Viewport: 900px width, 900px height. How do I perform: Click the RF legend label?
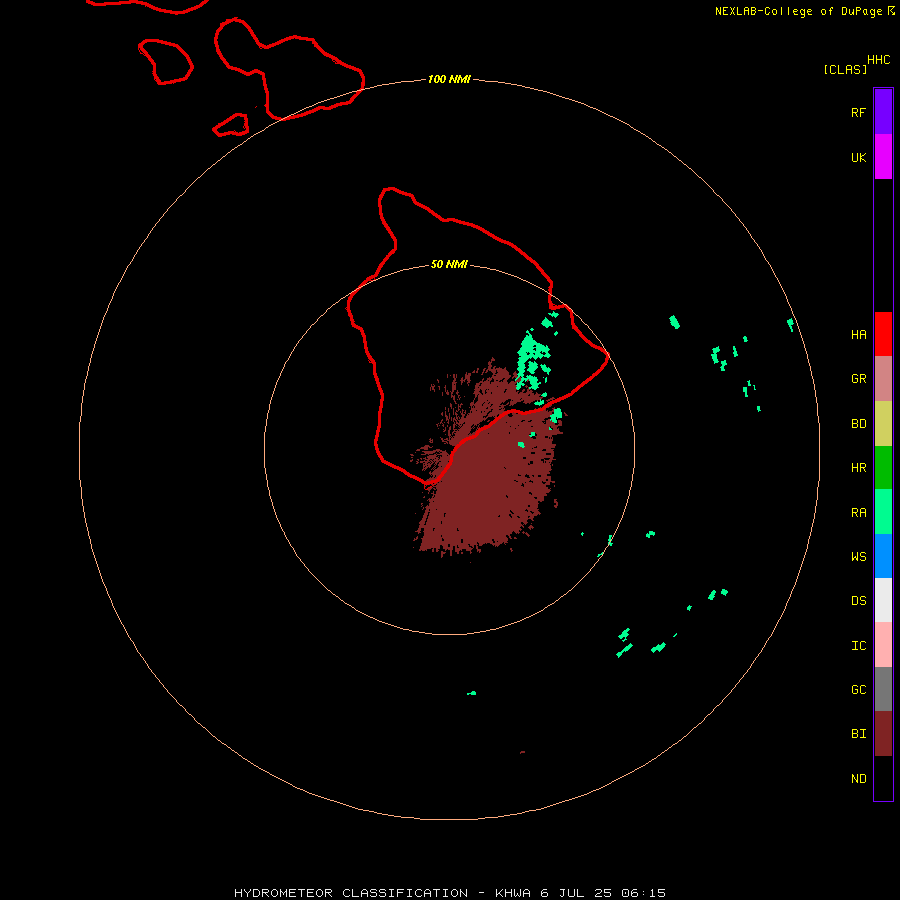coord(858,113)
